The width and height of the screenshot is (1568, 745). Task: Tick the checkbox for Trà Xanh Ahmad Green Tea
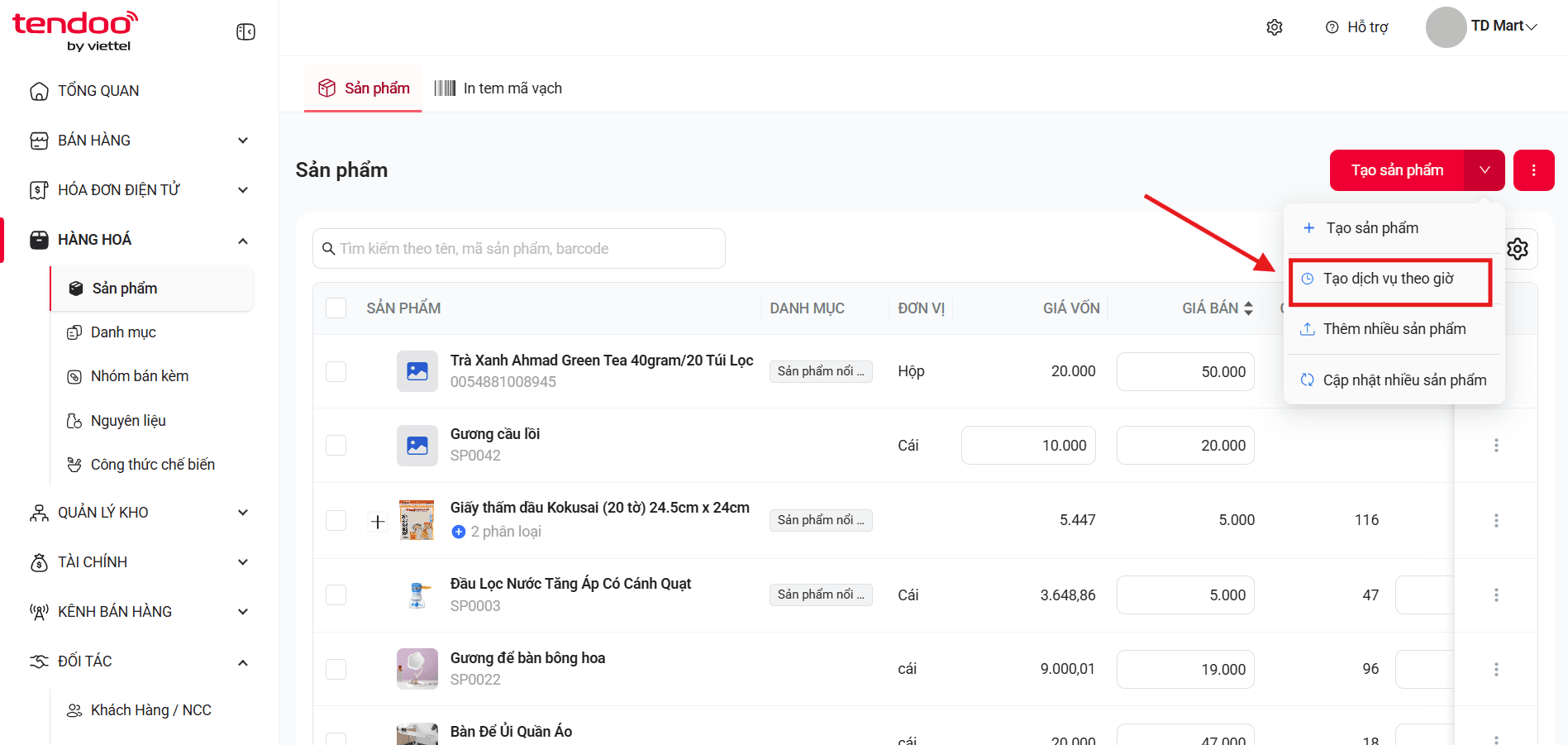[x=336, y=371]
